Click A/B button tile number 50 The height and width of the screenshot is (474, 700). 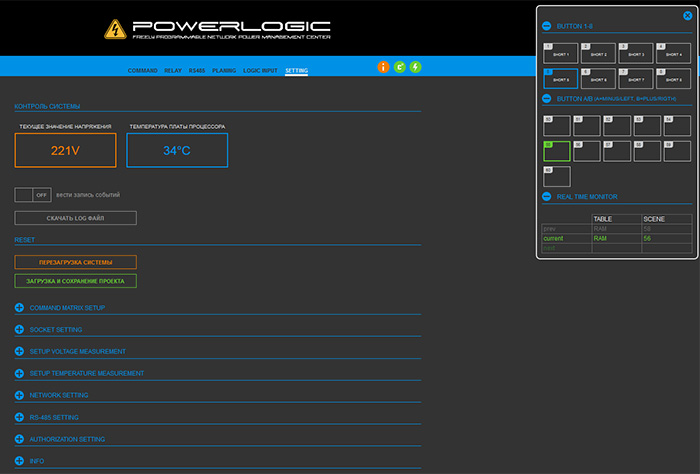(557, 126)
